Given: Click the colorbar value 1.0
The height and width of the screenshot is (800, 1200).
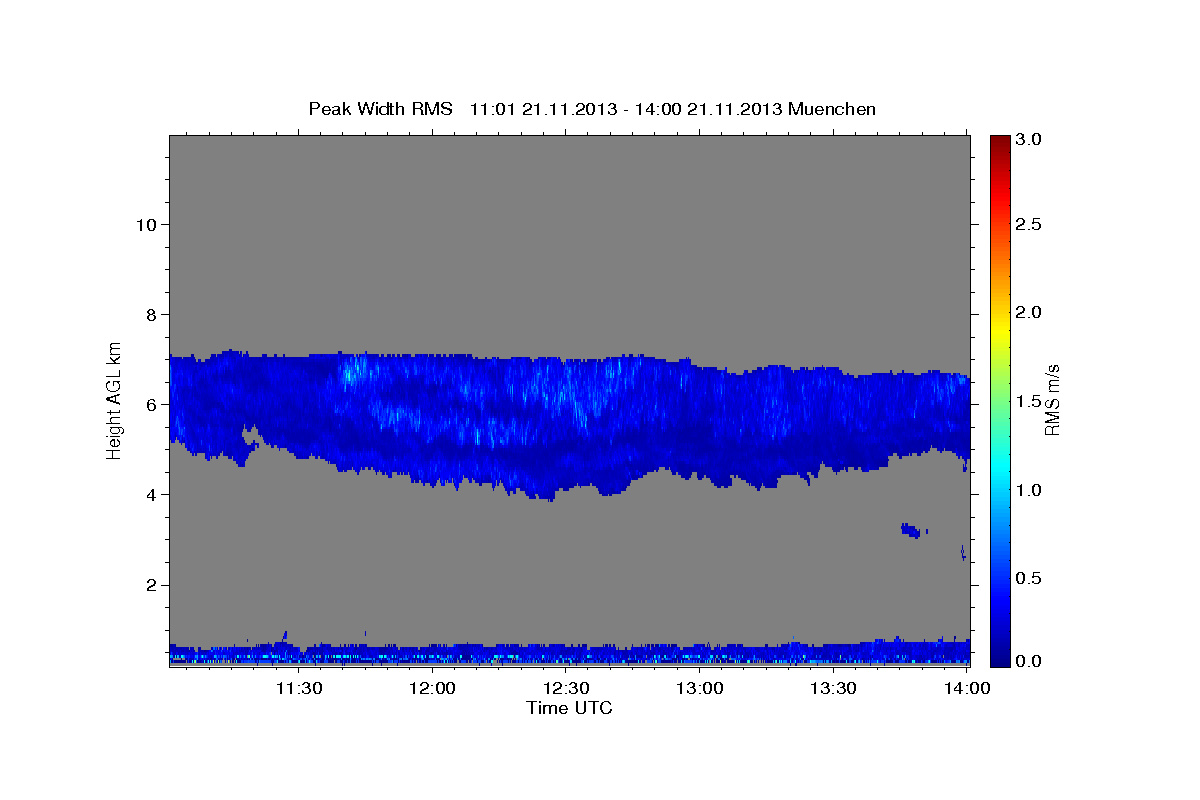Looking at the screenshot, I should pos(1029,490).
